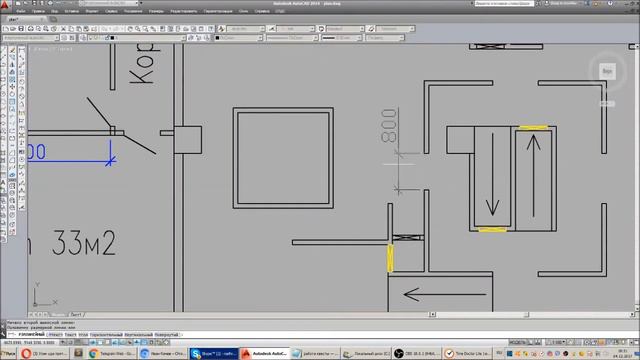Click the ViewCube Верх face
The width and height of the screenshot is (640, 360).
coord(607,71)
